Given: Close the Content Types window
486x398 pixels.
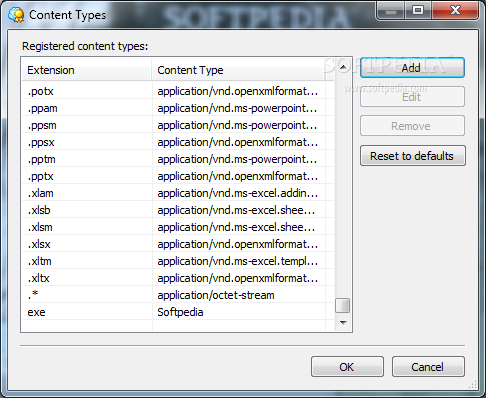Looking at the screenshot, I should click(x=455, y=11).
